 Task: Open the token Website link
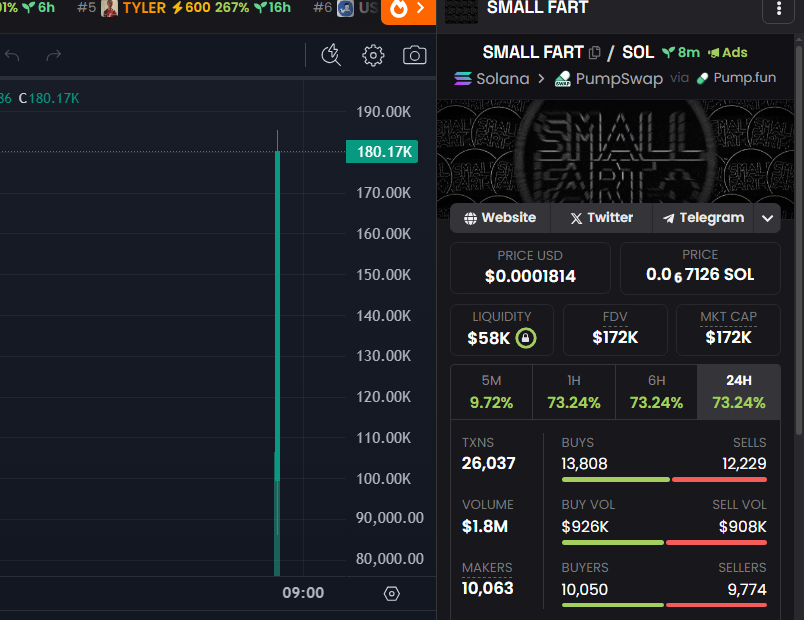pyautogui.click(x=500, y=218)
